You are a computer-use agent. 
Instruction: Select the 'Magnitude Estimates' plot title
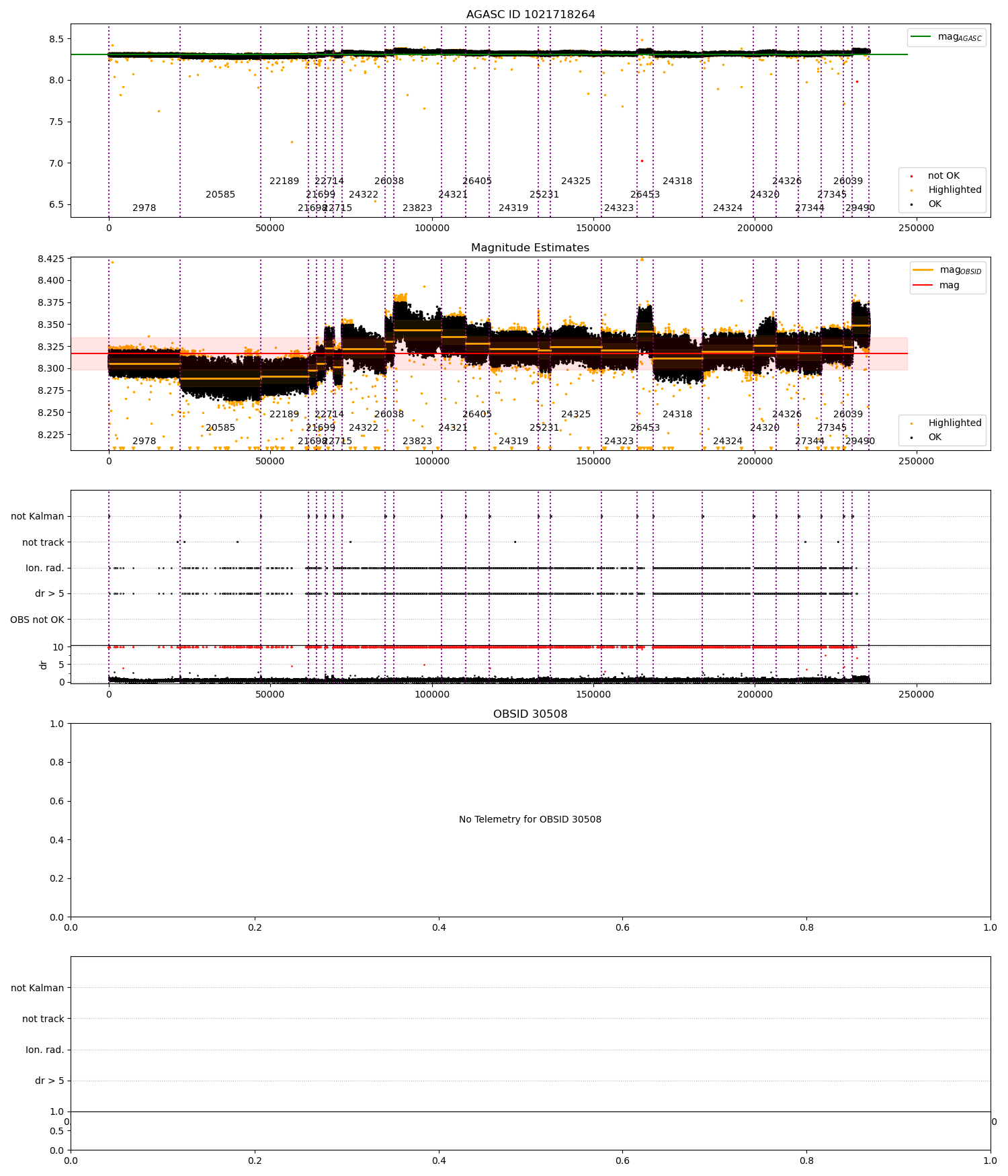point(530,248)
